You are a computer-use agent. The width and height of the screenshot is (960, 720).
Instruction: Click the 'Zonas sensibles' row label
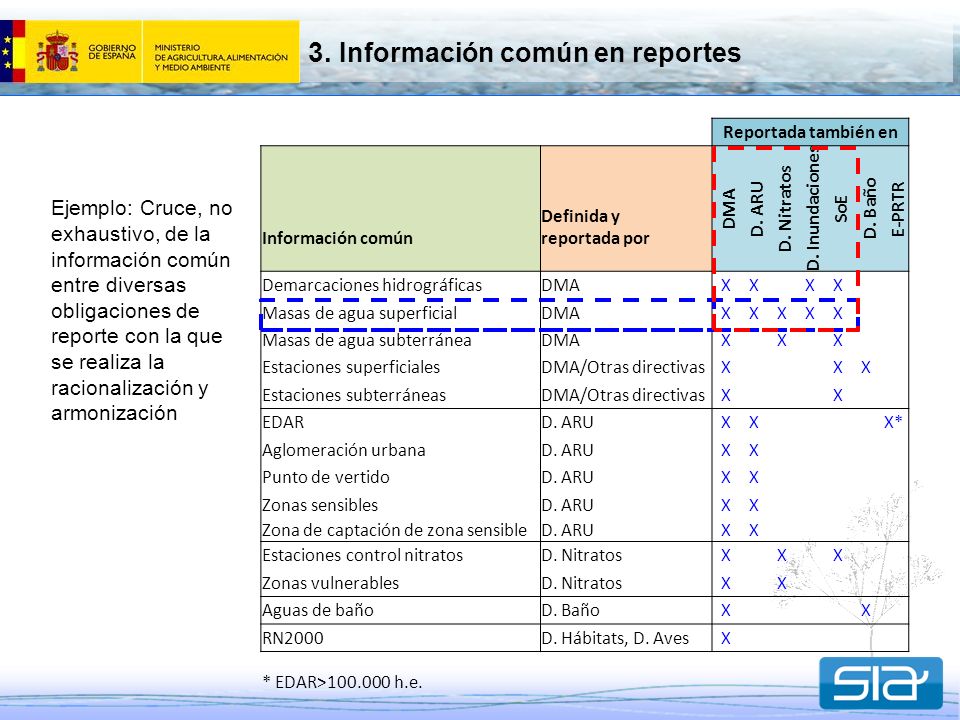point(320,506)
